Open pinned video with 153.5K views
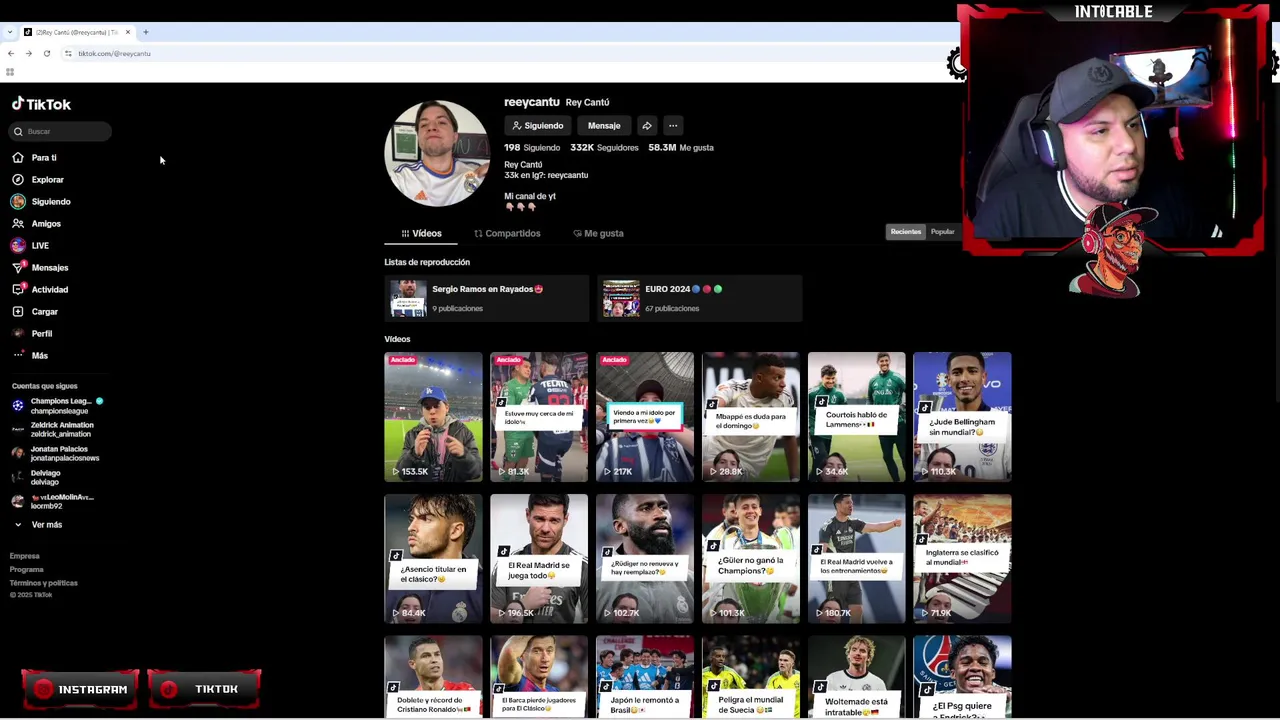The width and height of the screenshot is (1280, 720). click(433, 416)
